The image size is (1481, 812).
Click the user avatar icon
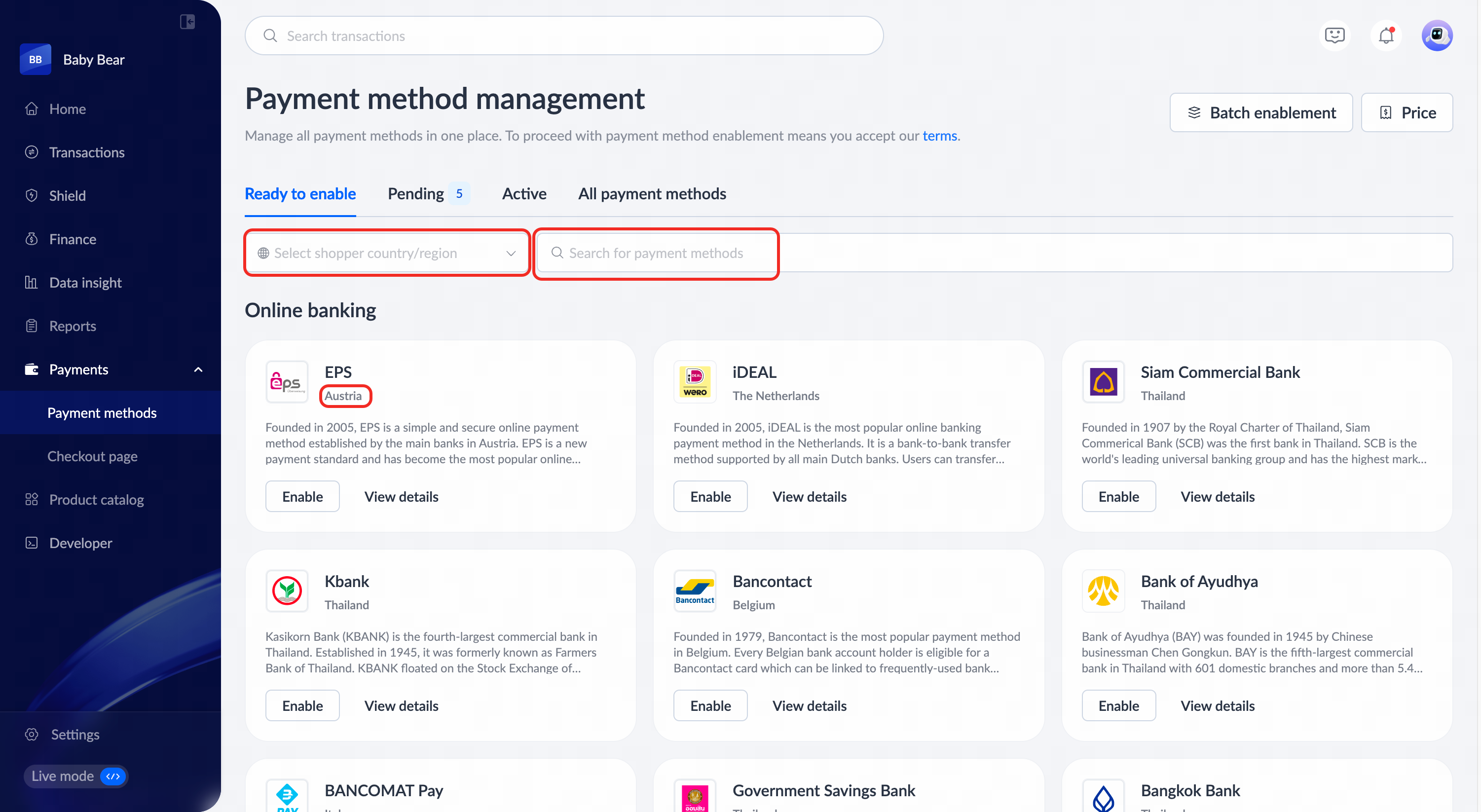pyautogui.click(x=1437, y=36)
